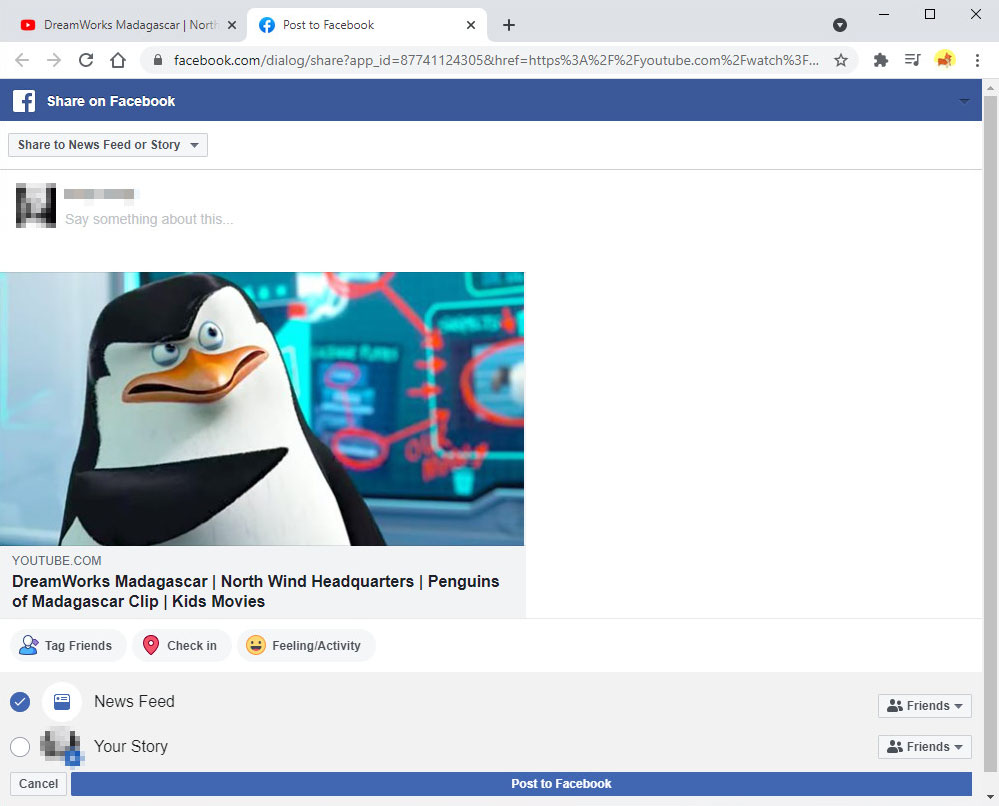
Task: Open the header dropdown arrow at the right end
Action: coord(964,101)
